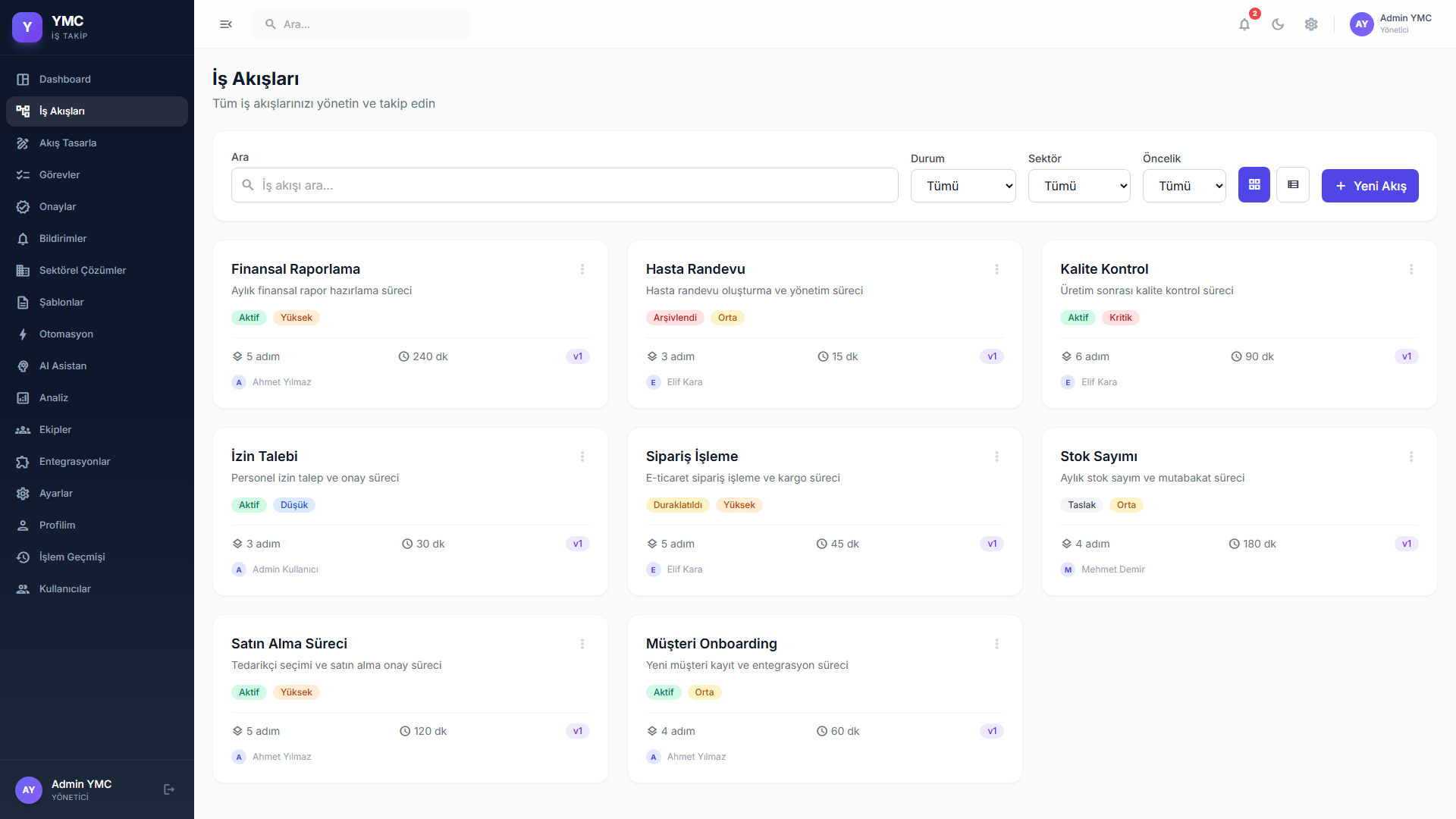
Task: Click the Kullanıcılar users icon
Action: tap(23, 589)
